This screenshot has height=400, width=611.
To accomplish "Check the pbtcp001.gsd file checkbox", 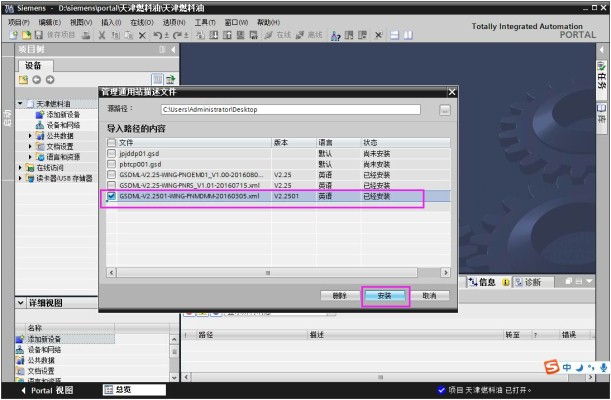I will (x=112, y=164).
